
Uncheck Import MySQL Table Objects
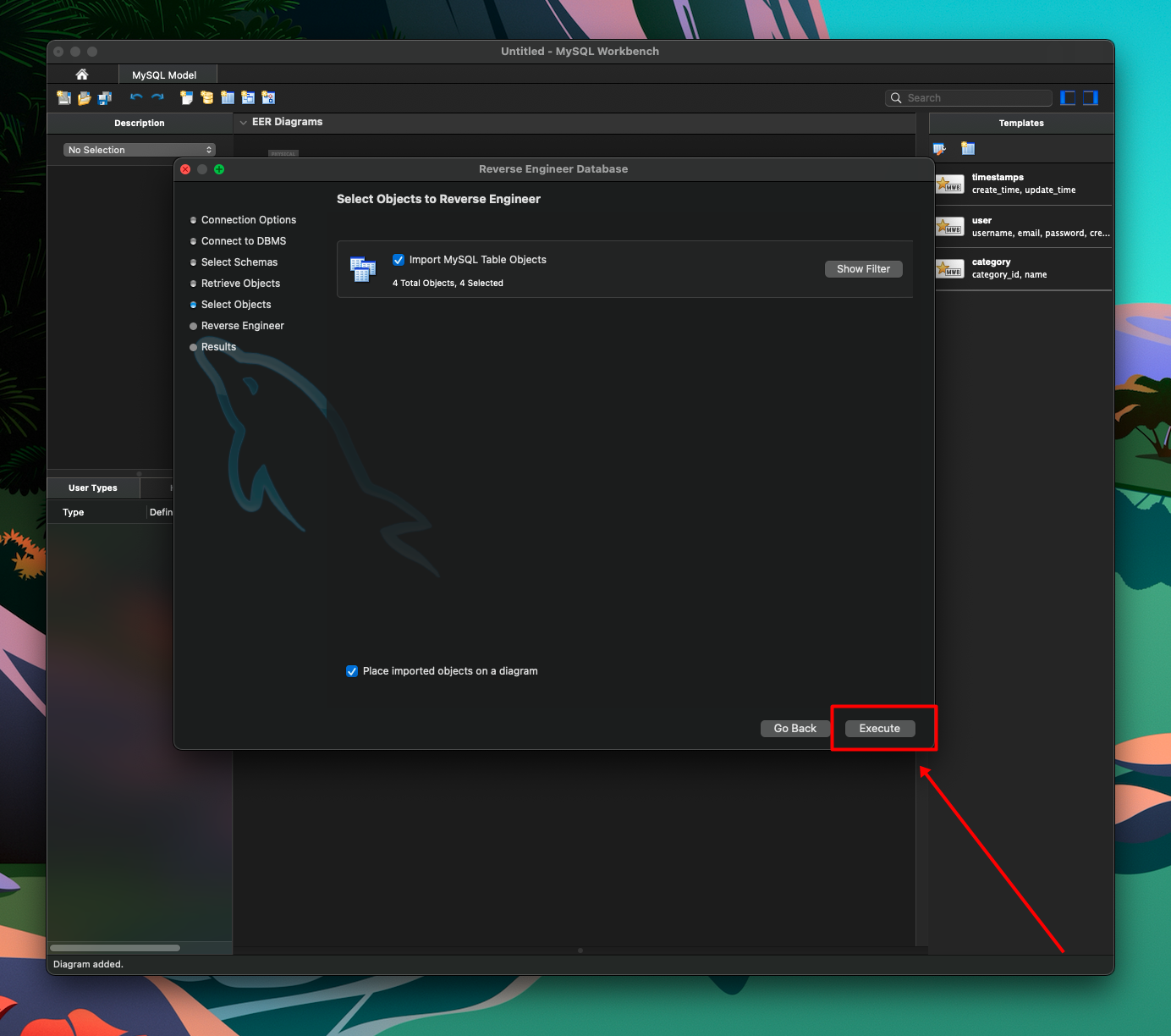click(x=399, y=260)
